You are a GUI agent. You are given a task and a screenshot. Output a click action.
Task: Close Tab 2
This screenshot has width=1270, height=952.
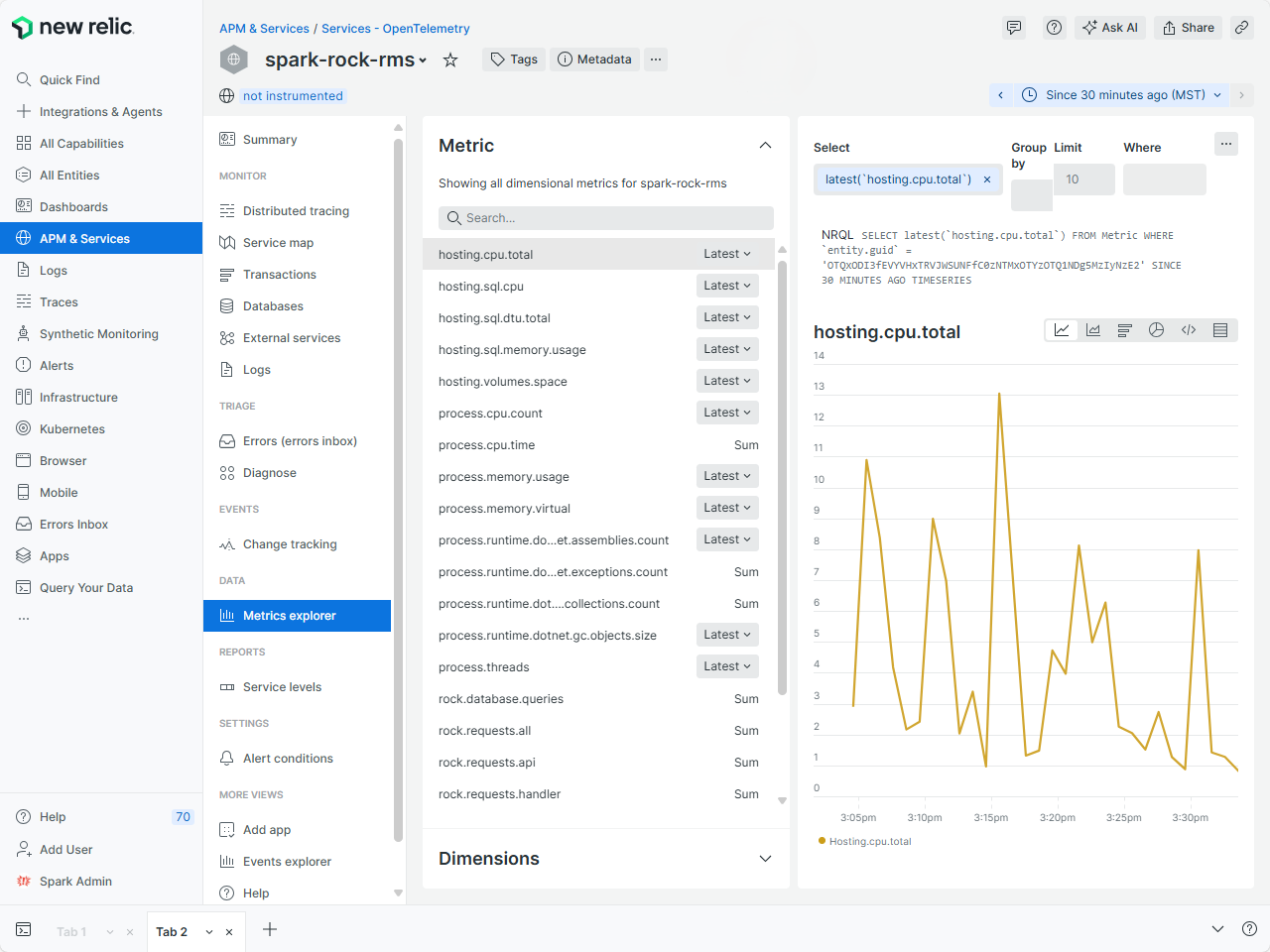[x=229, y=932]
